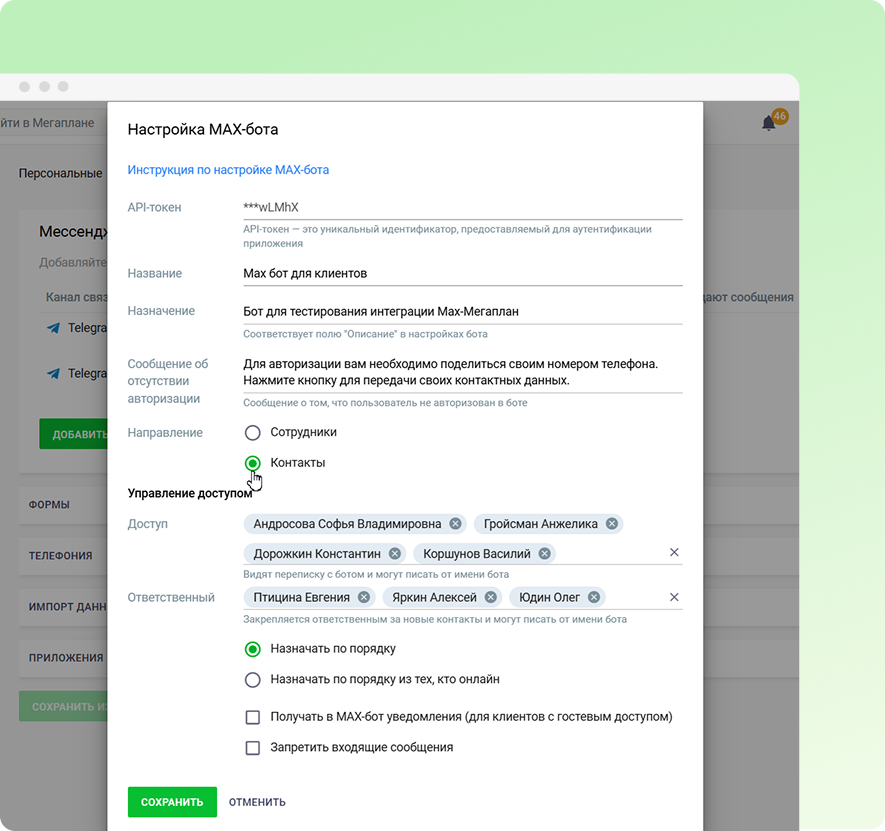
Task: Click the faded СОХРАНИТЬ button behind the dialog
Action: pyautogui.click(x=63, y=706)
